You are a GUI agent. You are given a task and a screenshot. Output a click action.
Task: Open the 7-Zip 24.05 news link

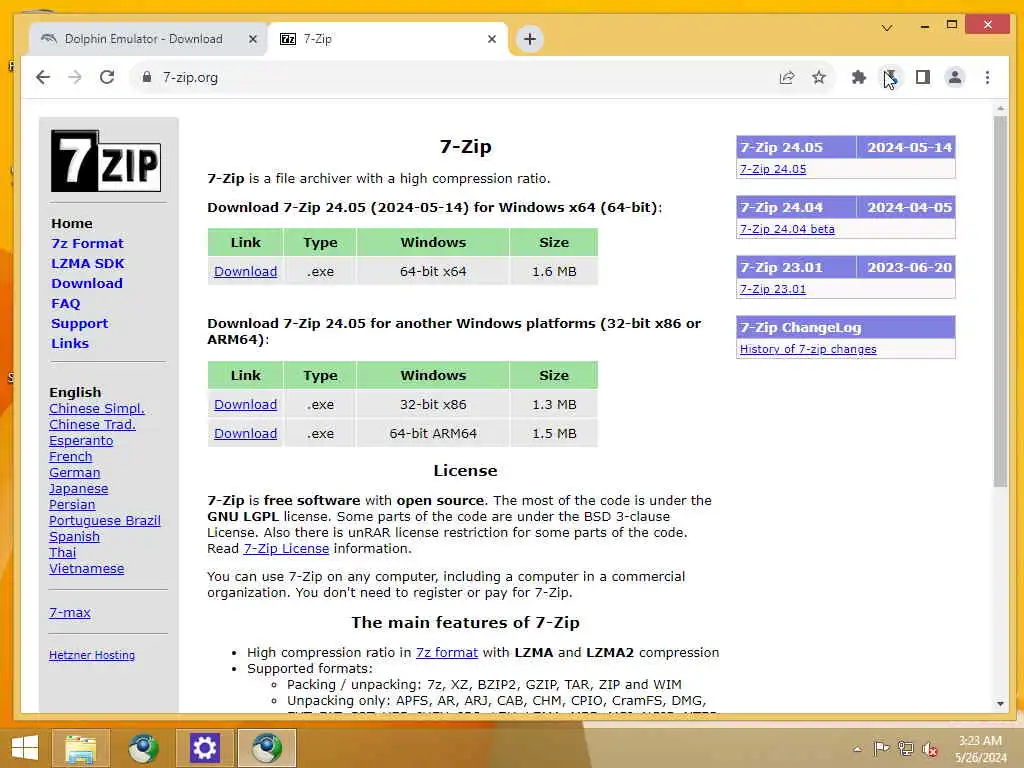(x=773, y=169)
